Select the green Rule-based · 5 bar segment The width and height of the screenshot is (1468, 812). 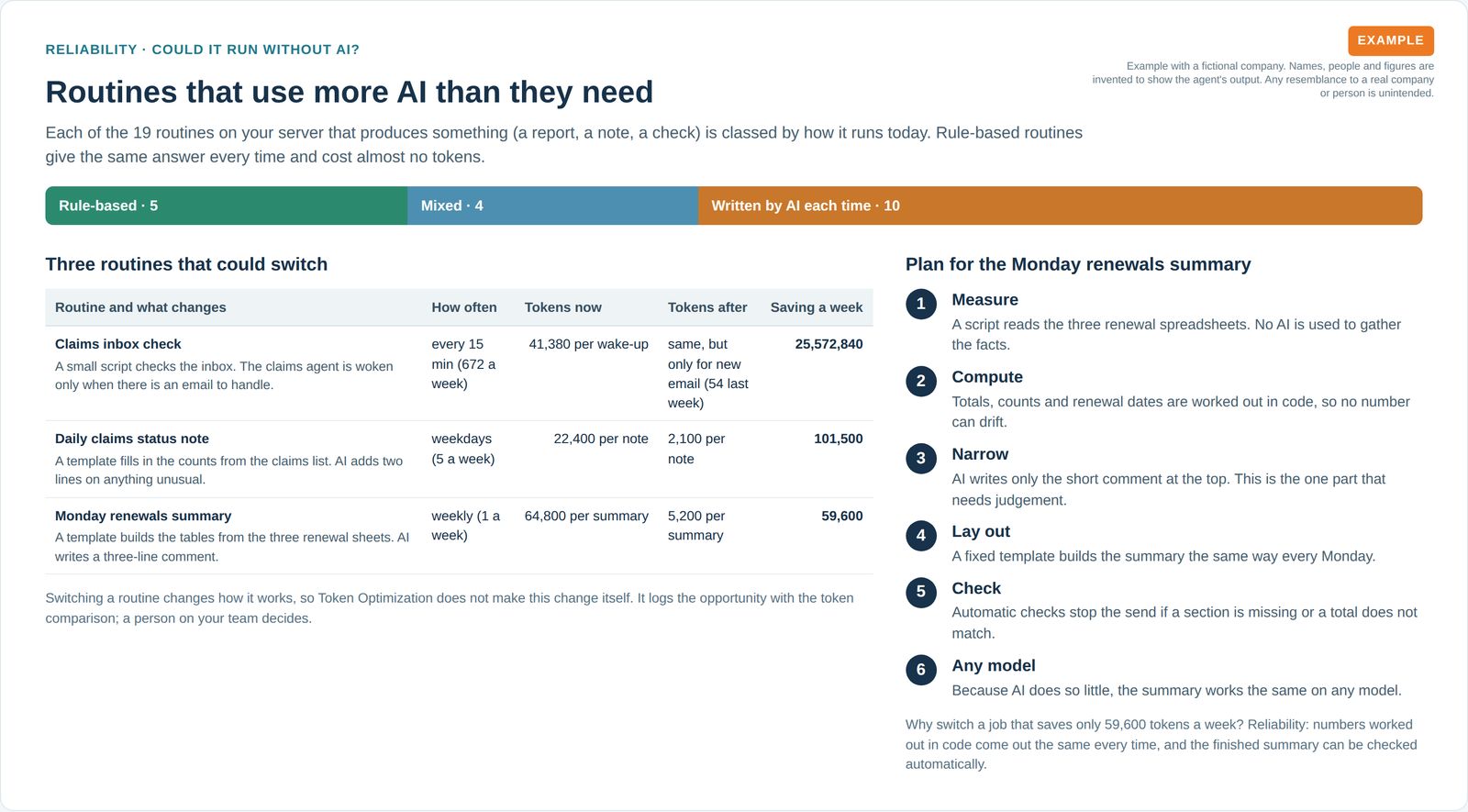click(x=227, y=206)
